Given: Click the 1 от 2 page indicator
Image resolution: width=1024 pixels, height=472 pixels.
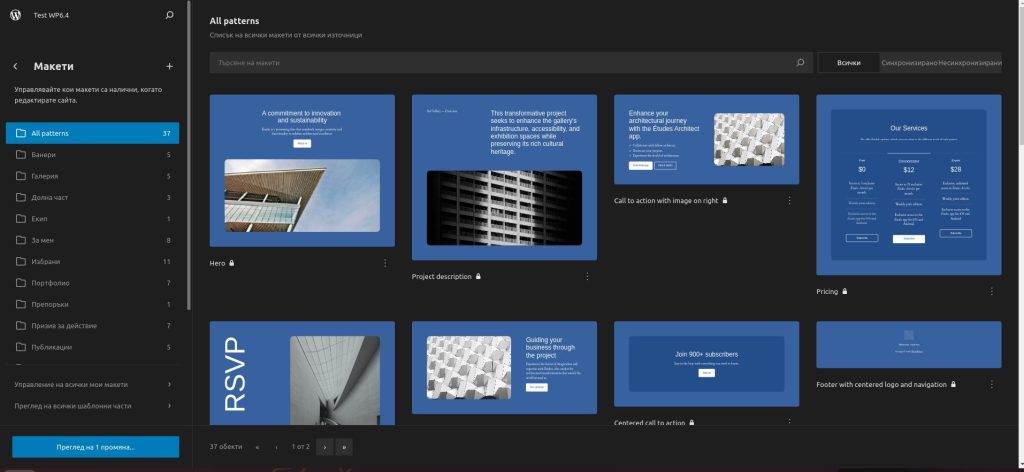Looking at the screenshot, I should [x=300, y=447].
